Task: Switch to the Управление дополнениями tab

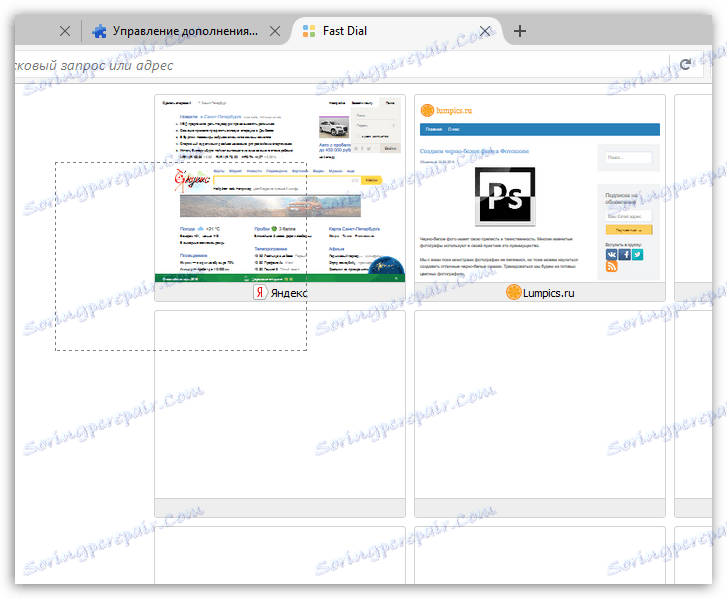Action: pyautogui.click(x=184, y=31)
